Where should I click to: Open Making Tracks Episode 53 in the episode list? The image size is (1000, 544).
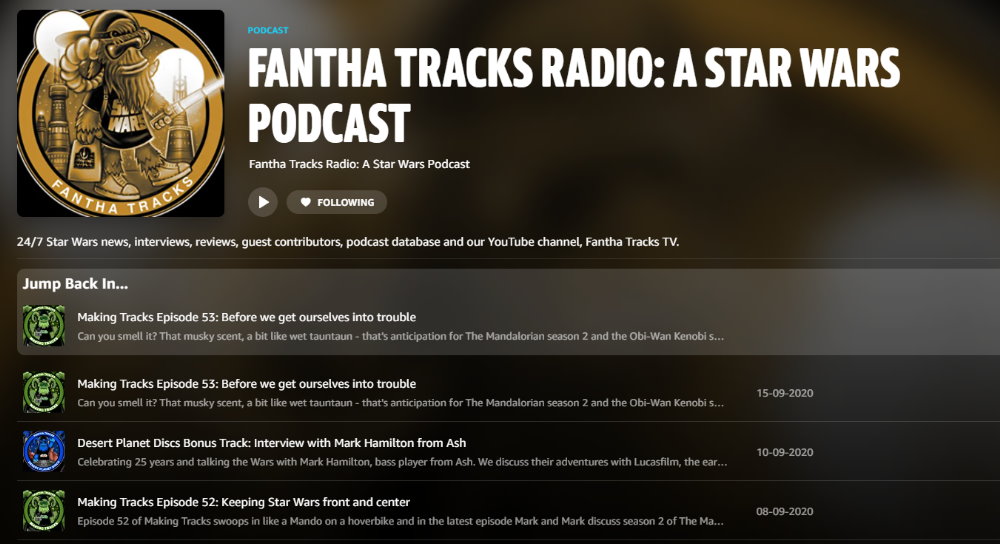247,384
